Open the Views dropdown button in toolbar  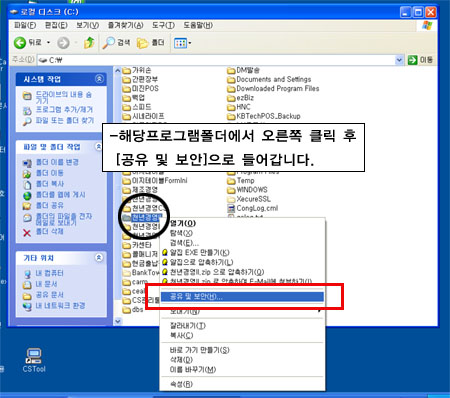coord(182,43)
